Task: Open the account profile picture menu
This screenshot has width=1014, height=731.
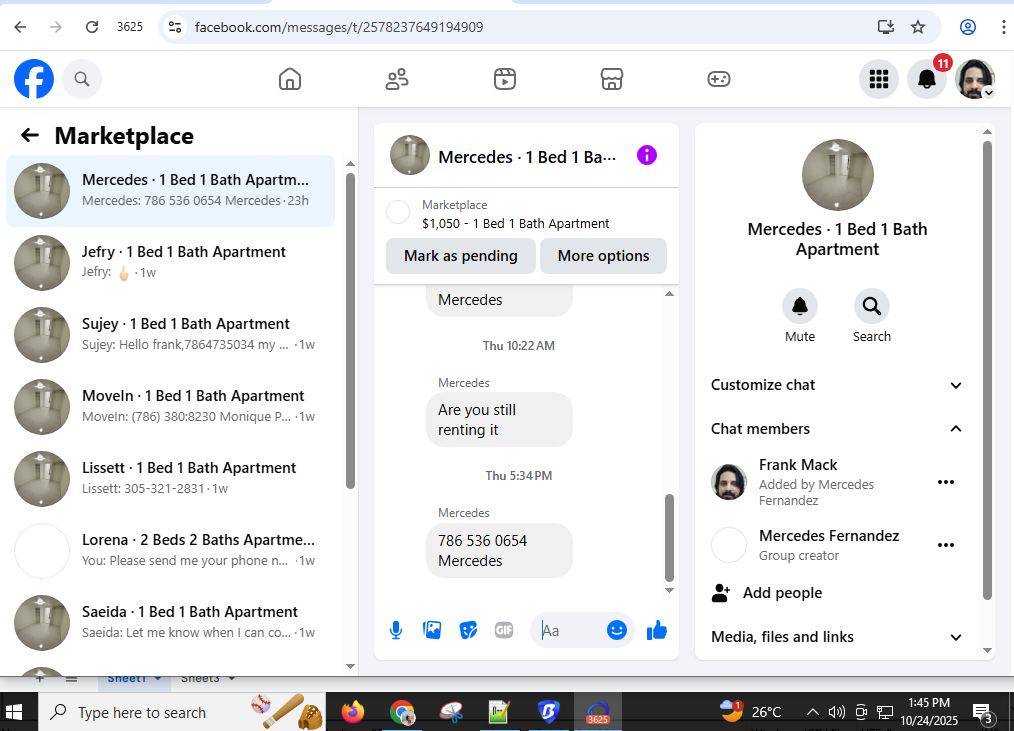Action: [975, 79]
